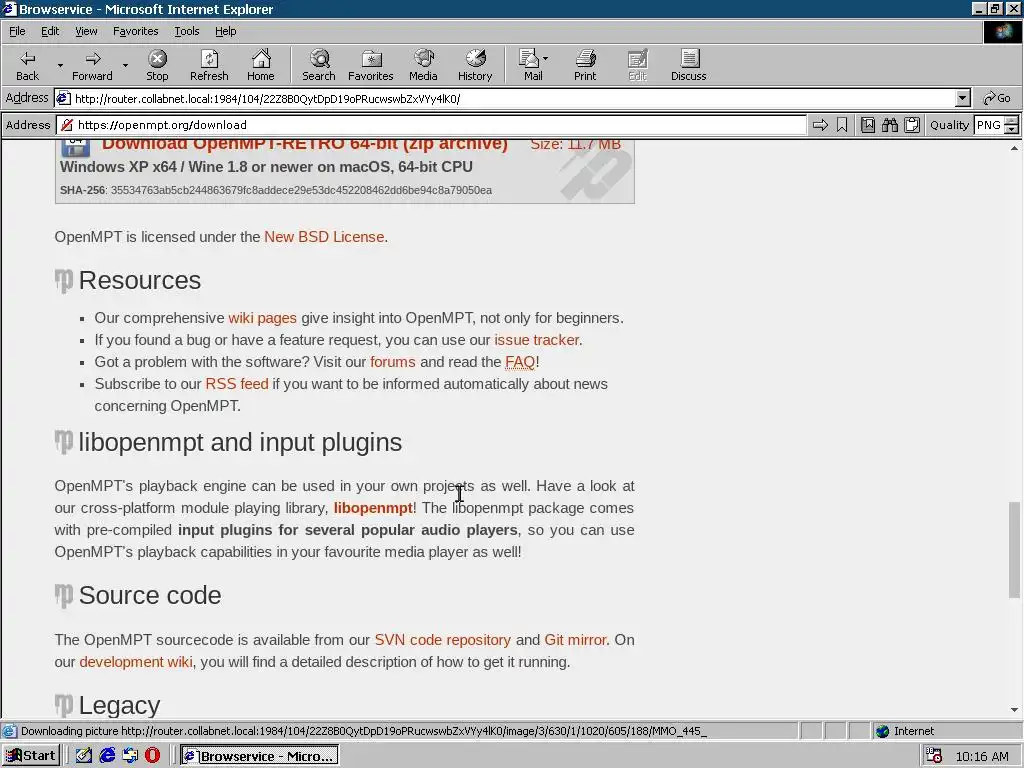Image resolution: width=1024 pixels, height=768 pixels.
Task: Open the IE address bar dropdown
Action: click(x=963, y=99)
